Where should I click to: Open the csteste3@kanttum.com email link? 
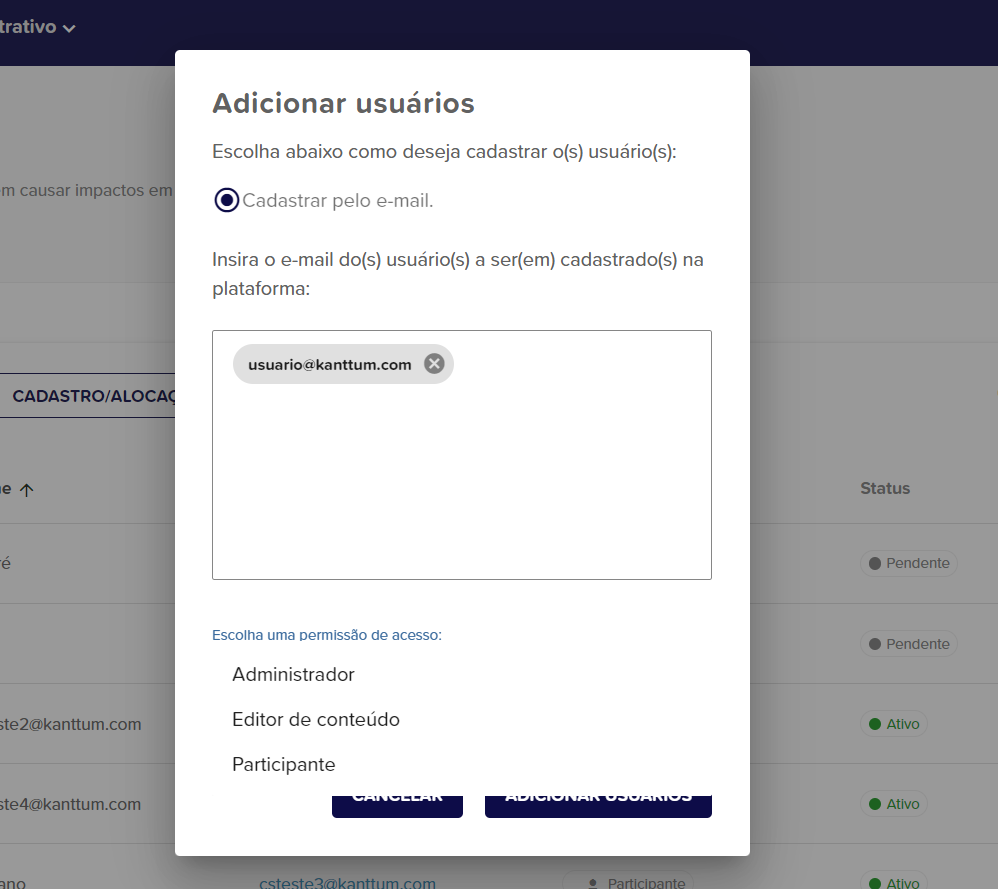(x=347, y=883)
